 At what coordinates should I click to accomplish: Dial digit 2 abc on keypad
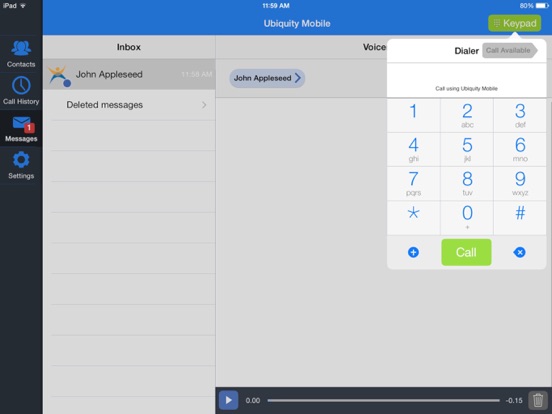click(467, 115)
